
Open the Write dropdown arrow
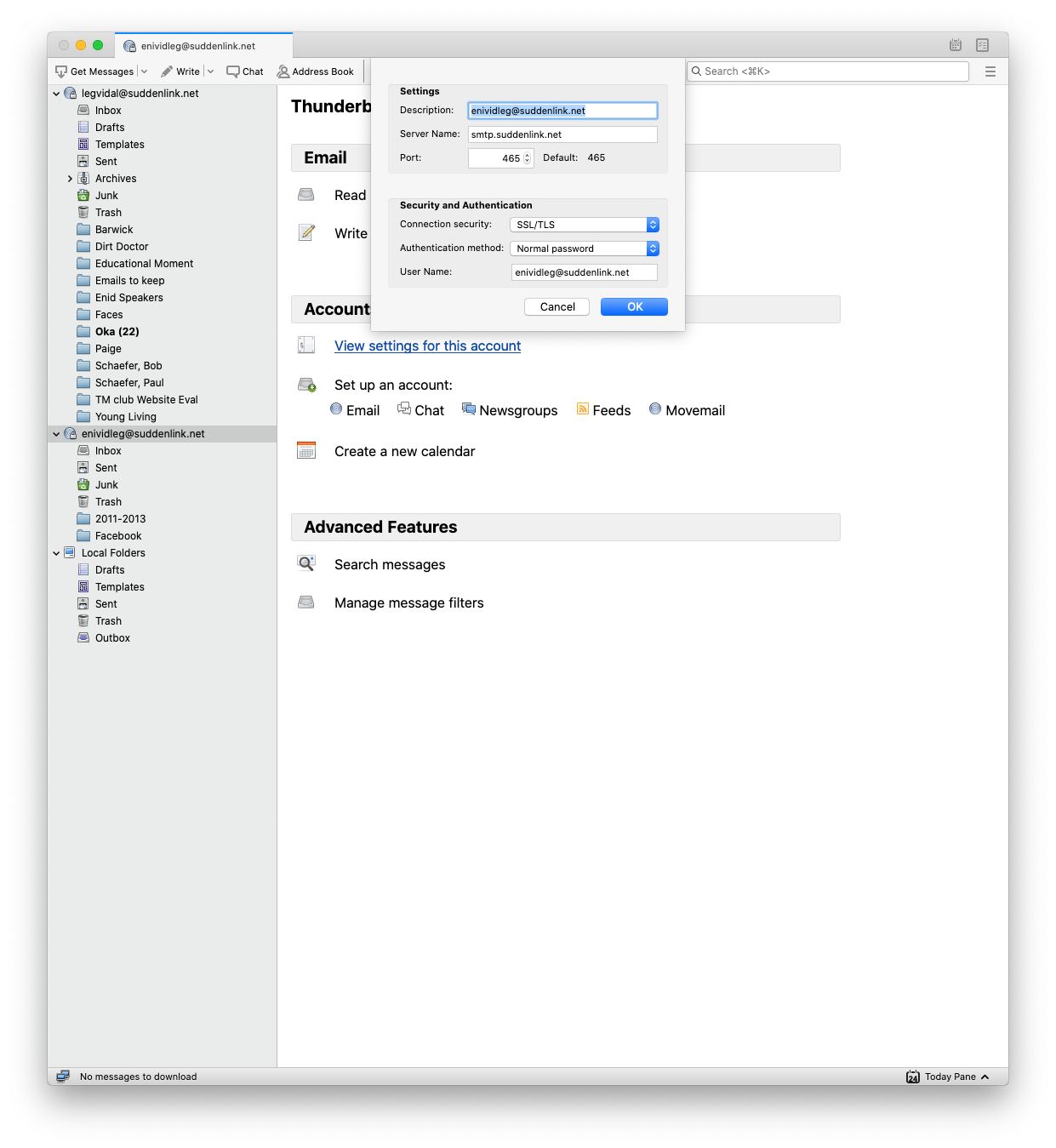coord(210,71)
